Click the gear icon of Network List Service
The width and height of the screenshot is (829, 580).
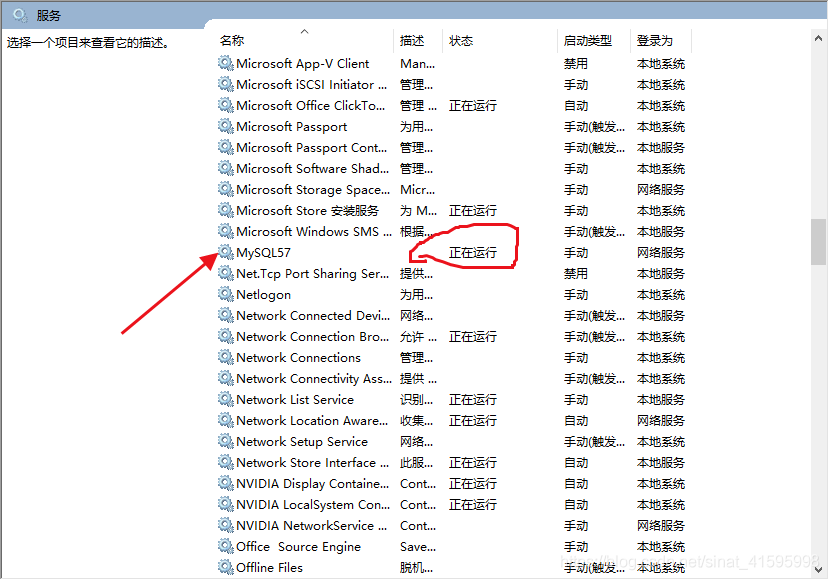[x=226, y=399]
